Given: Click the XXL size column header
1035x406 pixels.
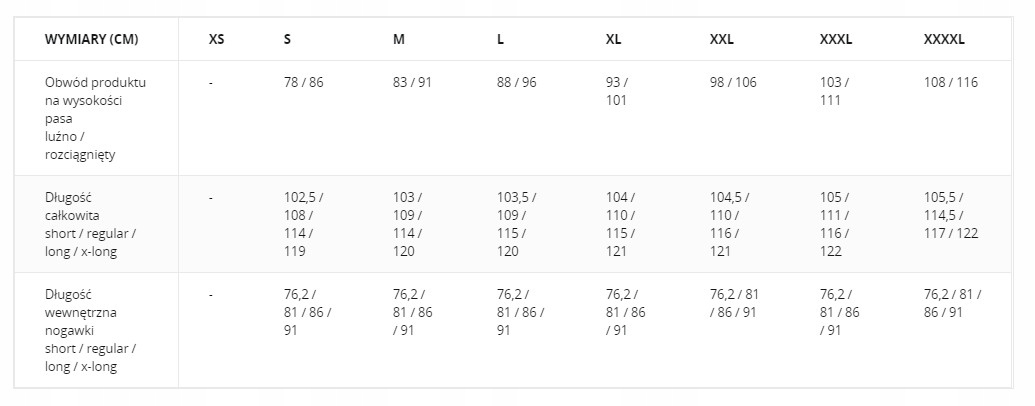Looking at the screenshot, I should click(722, 40).
